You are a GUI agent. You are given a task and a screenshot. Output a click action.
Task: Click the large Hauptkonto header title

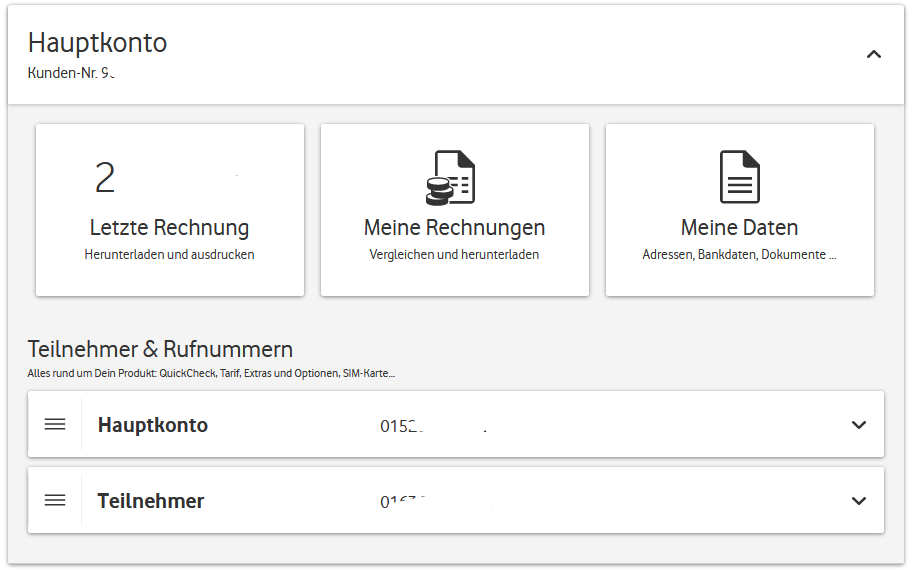tap(97, 42)
